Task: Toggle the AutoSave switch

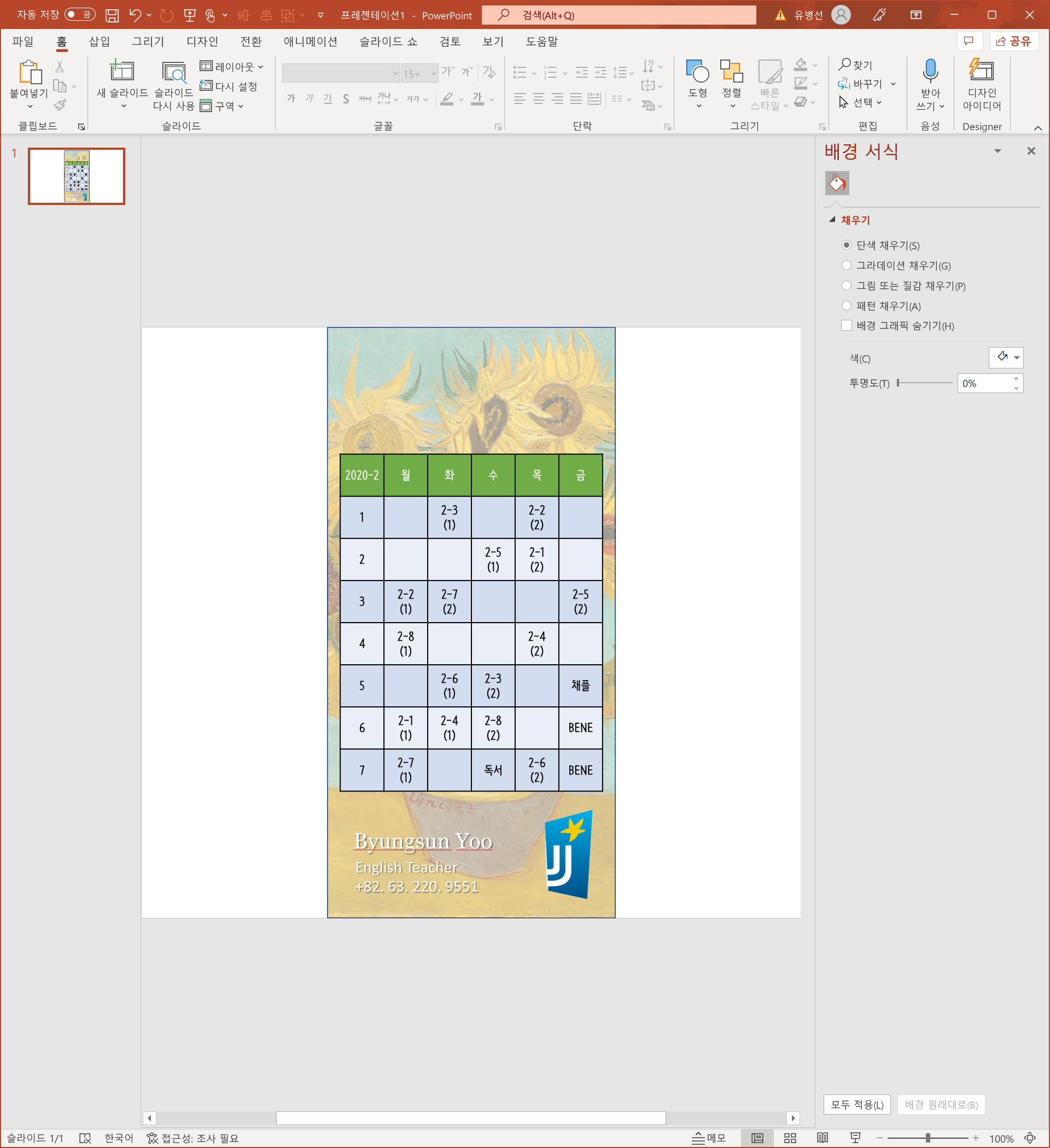Action: tap(79, 15)
